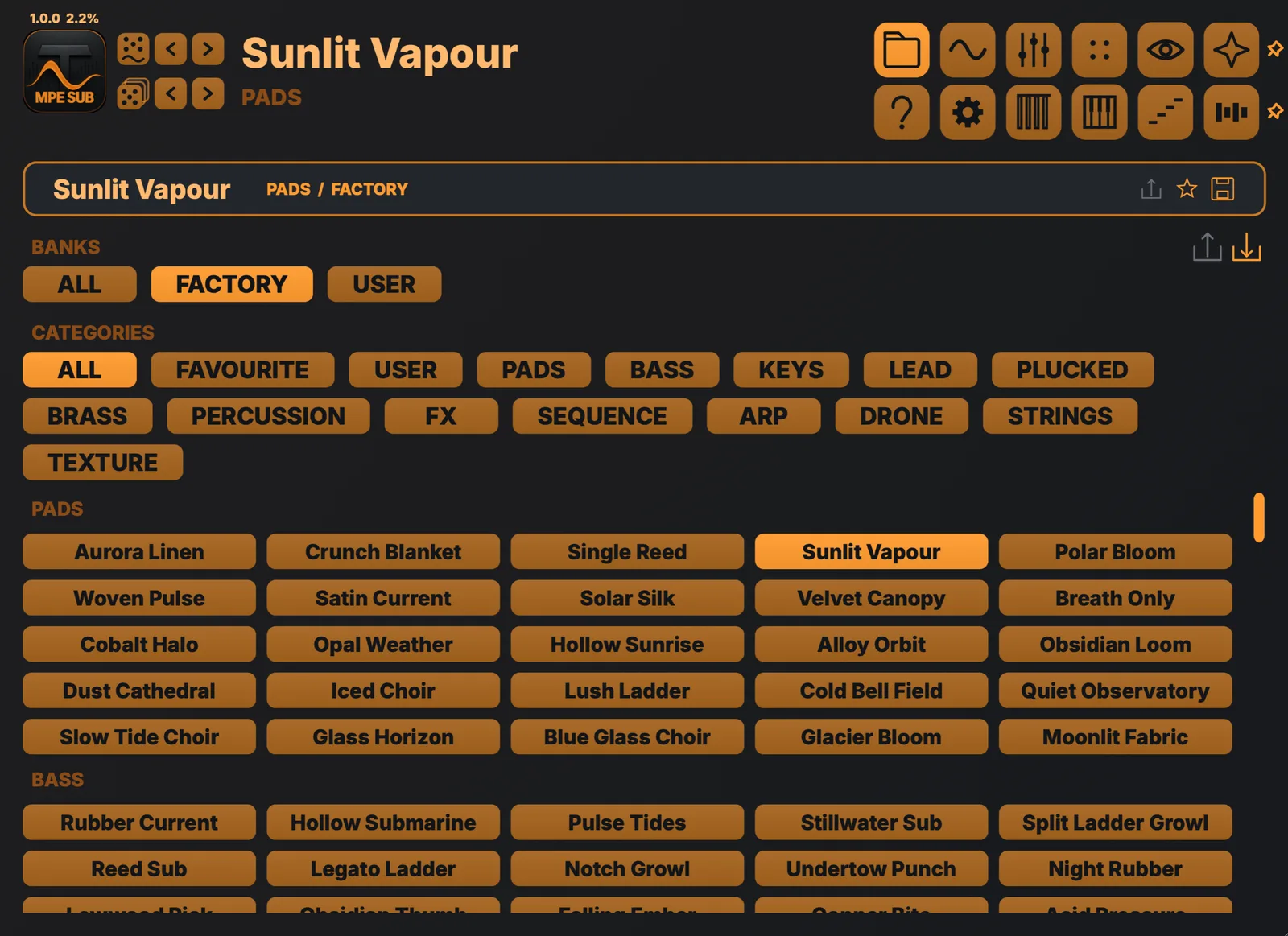Open the preset browser folder icon

click(902, 50)
